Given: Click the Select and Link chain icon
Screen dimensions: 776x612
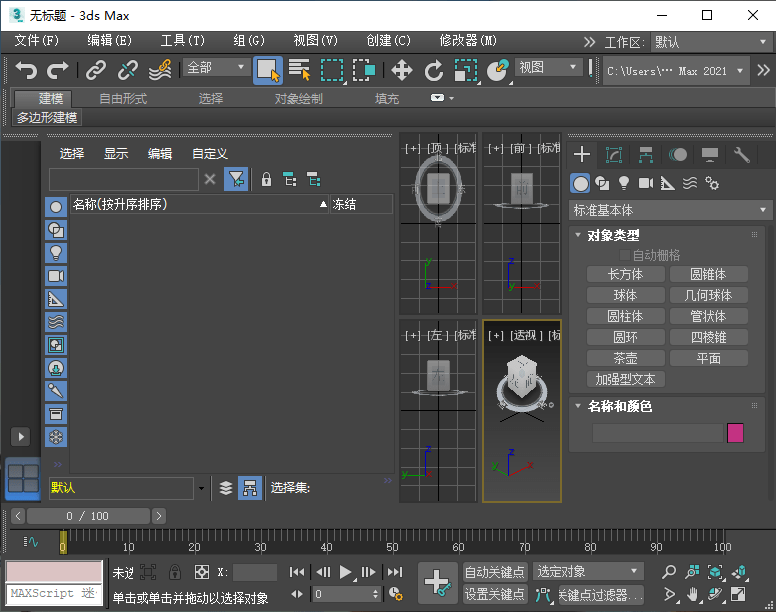Looking at the screenshot, I should tap(95, 70).
